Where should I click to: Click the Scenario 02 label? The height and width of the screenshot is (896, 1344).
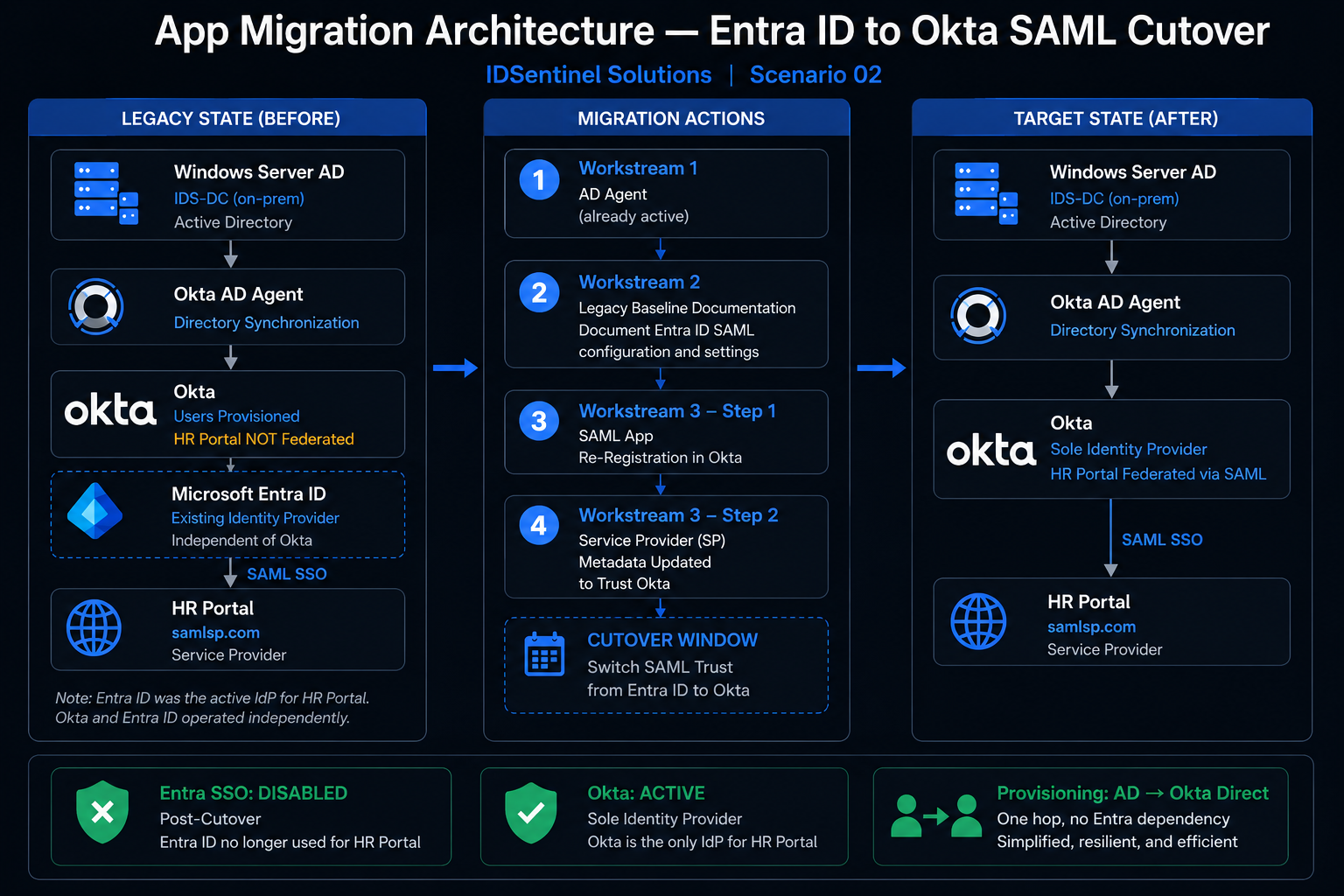tap(815, 75)
